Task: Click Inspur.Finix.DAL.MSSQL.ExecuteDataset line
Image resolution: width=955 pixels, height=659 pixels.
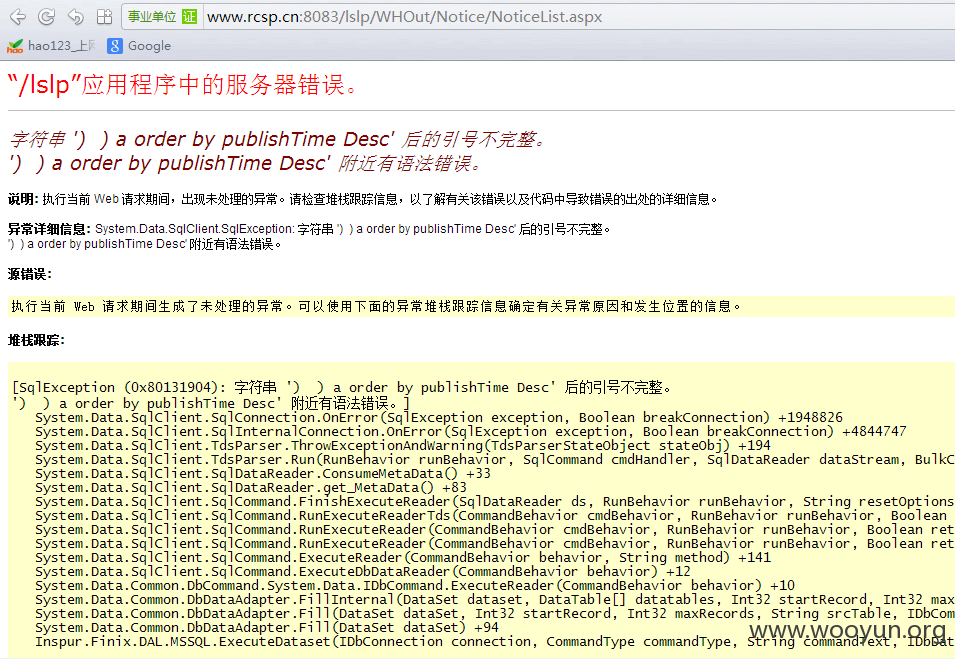Action: [x=495, y=642]
